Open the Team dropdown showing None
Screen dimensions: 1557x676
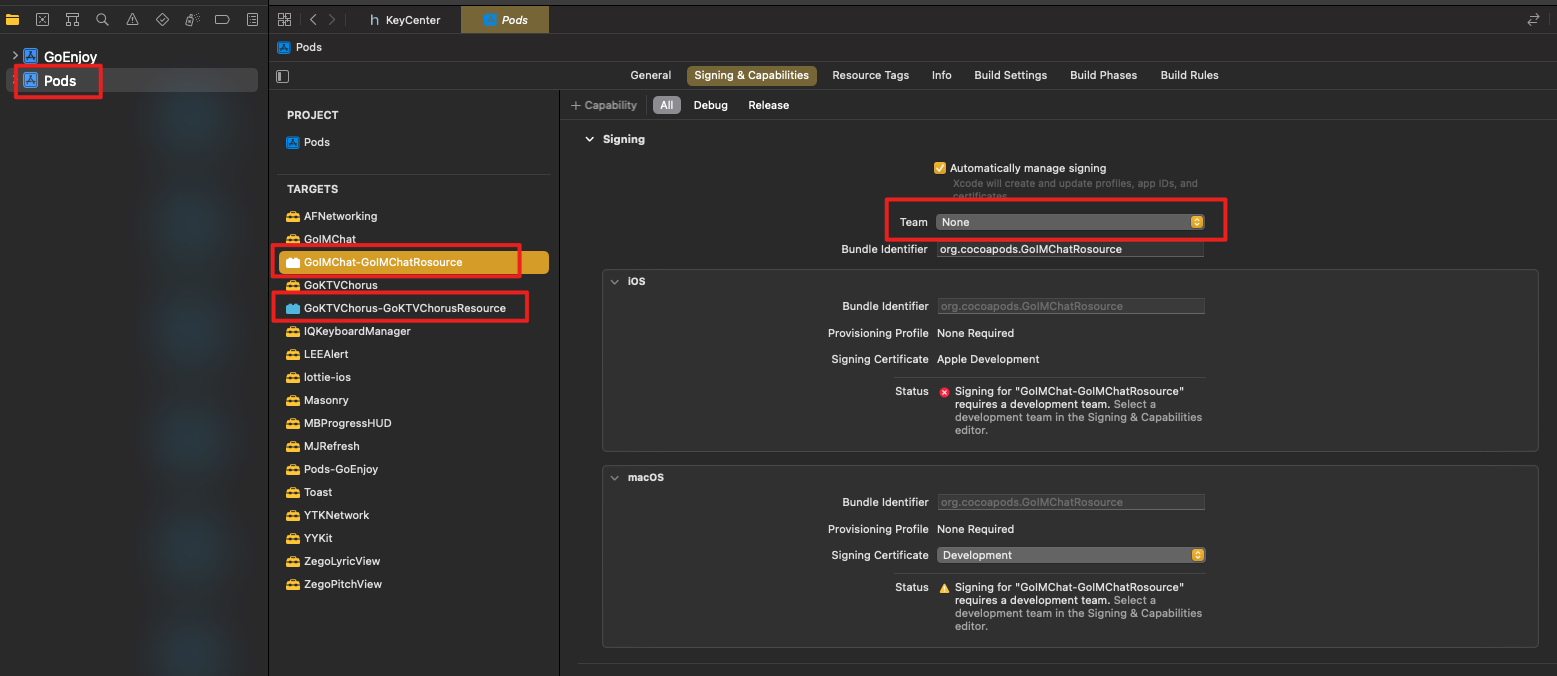pos(1070,222)
